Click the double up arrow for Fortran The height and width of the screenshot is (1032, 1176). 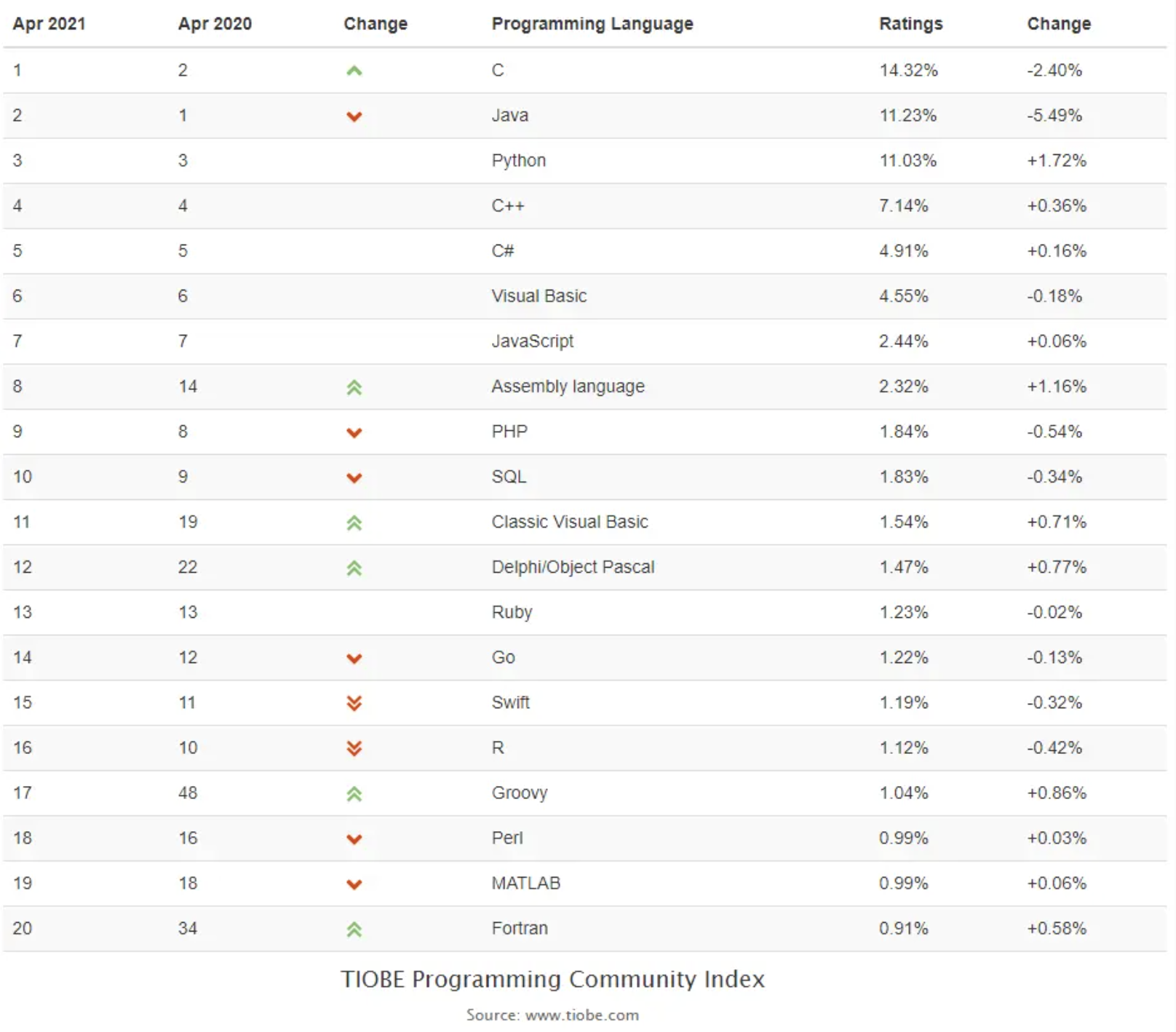[354, 929]
